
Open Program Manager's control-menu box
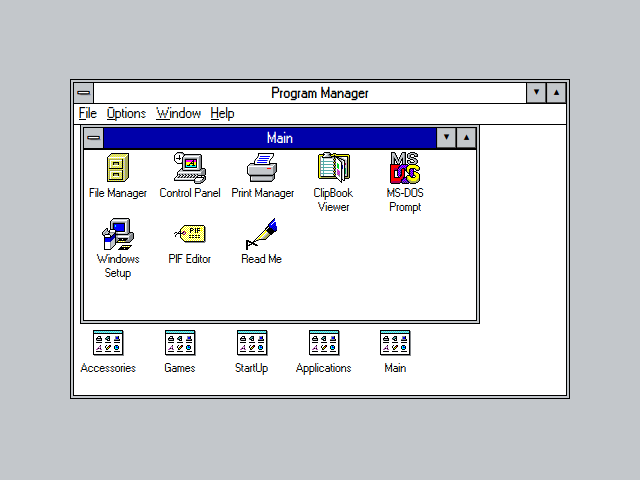coord(84,93)
